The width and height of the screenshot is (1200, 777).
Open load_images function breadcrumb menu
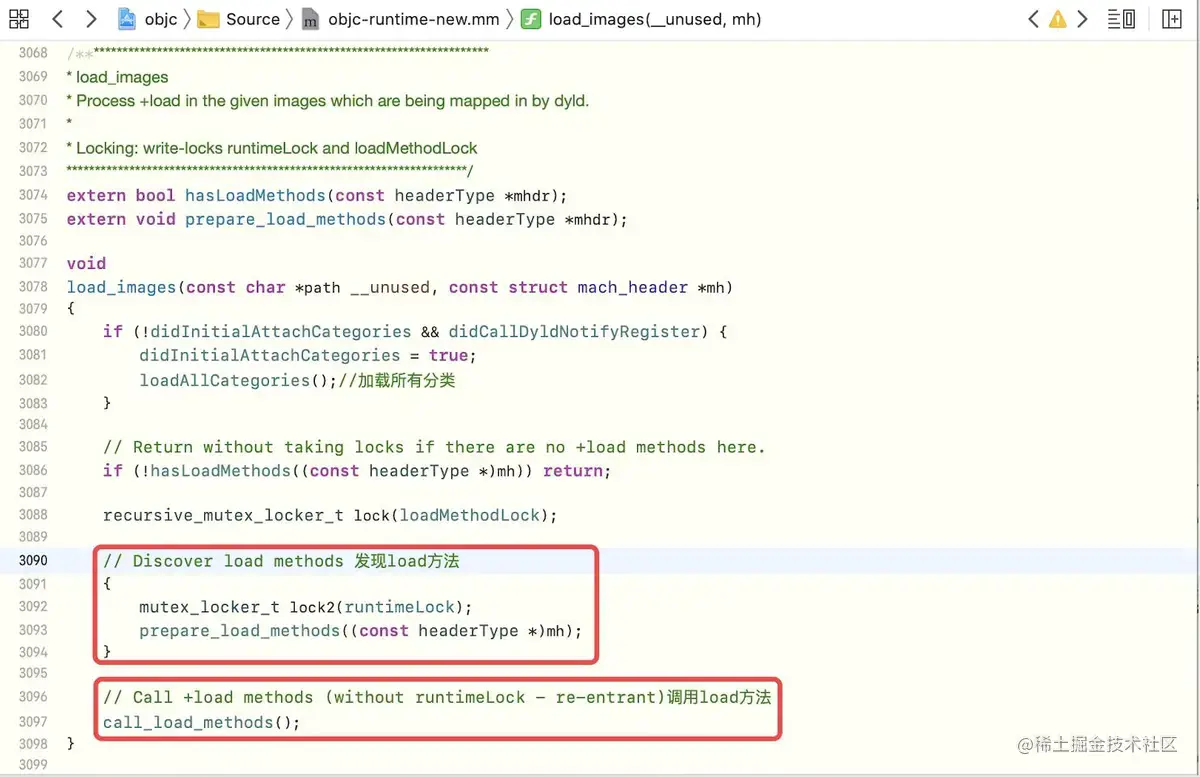pos(640,19)
